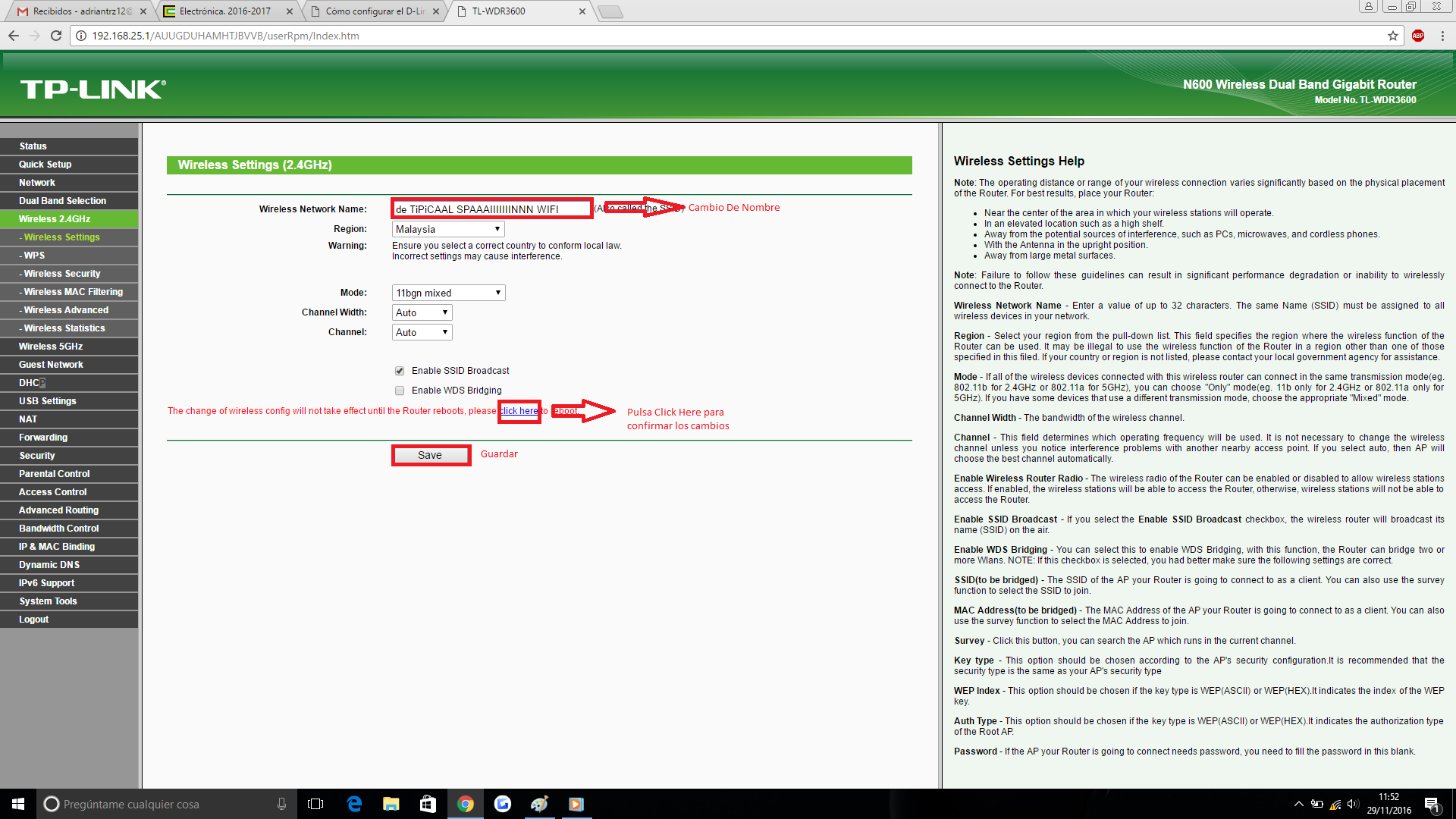Open the AdBlock Plus extension icon
Screen dimensions: 1456x819
[1418, 36]
